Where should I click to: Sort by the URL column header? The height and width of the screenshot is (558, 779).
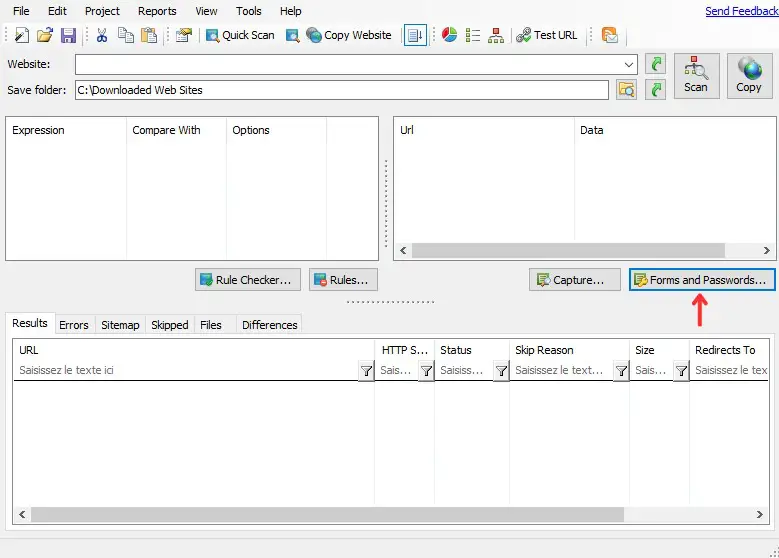[194, 350]
